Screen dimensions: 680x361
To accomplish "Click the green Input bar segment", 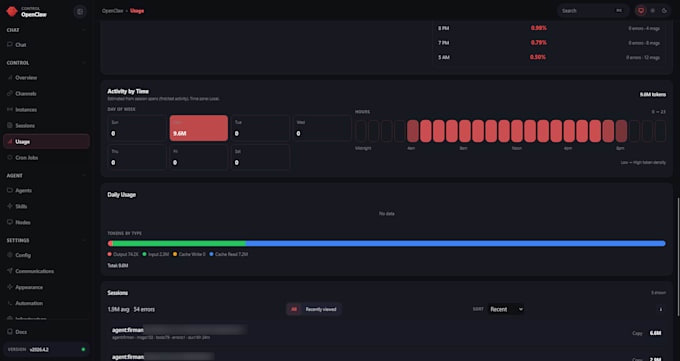I will tap(179, 243).
